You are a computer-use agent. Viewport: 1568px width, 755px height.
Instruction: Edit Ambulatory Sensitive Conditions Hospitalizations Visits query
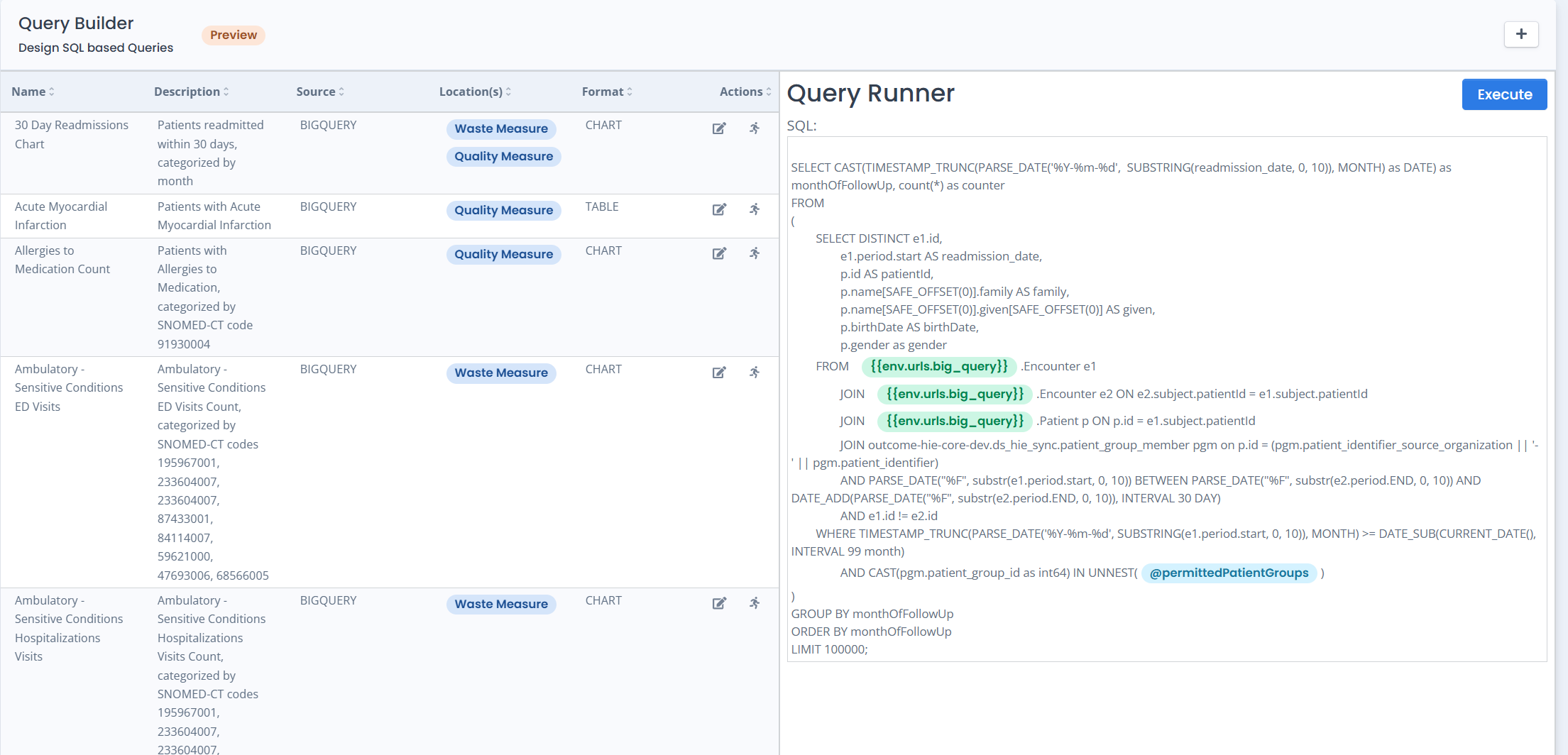tap(719, 603)
